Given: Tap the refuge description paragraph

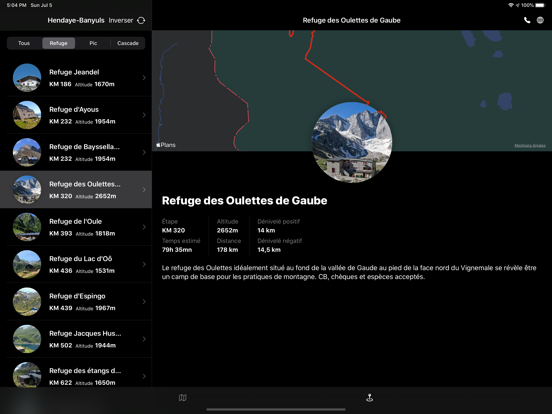Looking at the screenshot, I should click(349, 272).
